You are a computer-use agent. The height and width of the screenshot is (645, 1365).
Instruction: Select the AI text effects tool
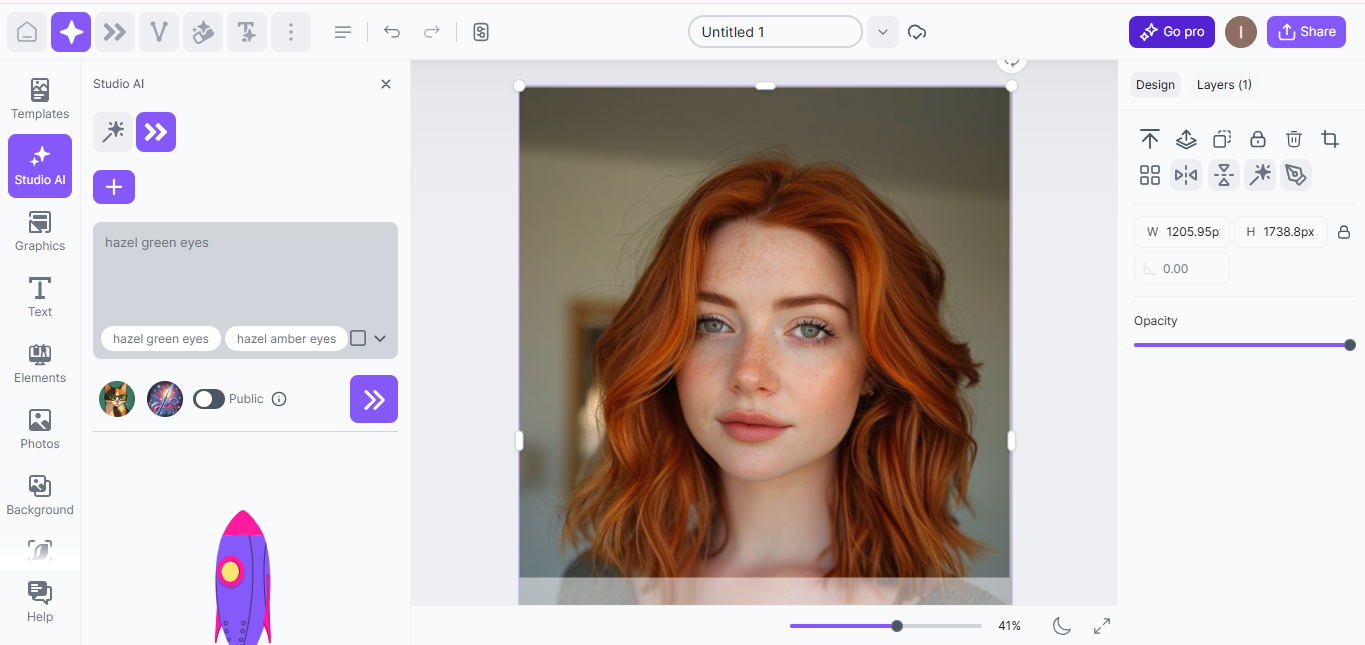click(247, 31)
